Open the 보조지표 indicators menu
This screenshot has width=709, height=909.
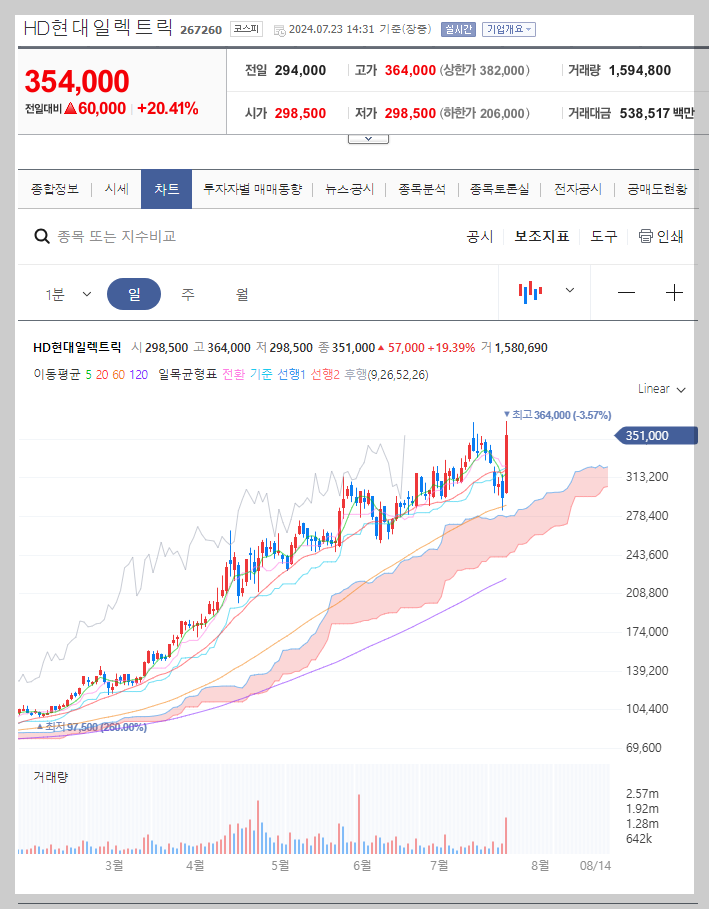pos(541,236)
